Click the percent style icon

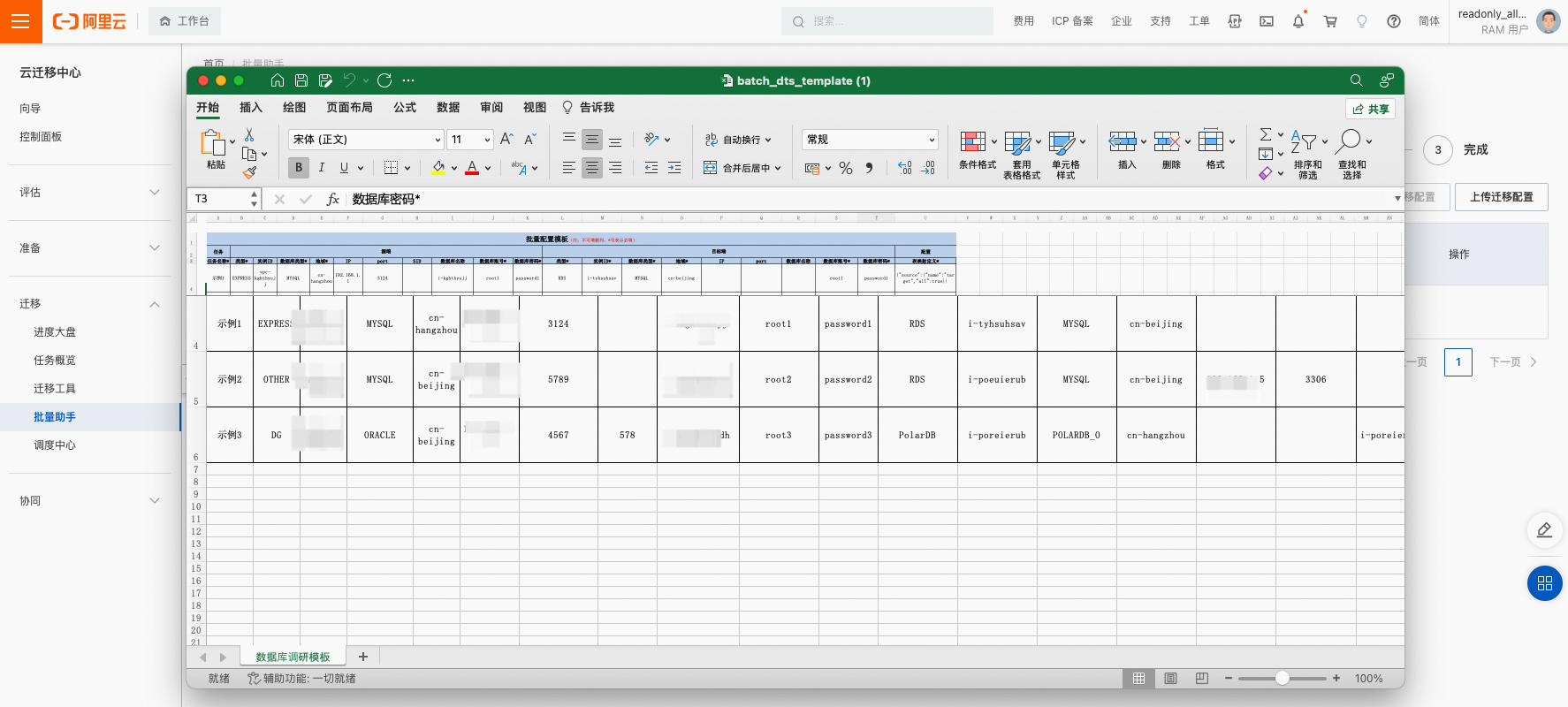click(846, 168)
